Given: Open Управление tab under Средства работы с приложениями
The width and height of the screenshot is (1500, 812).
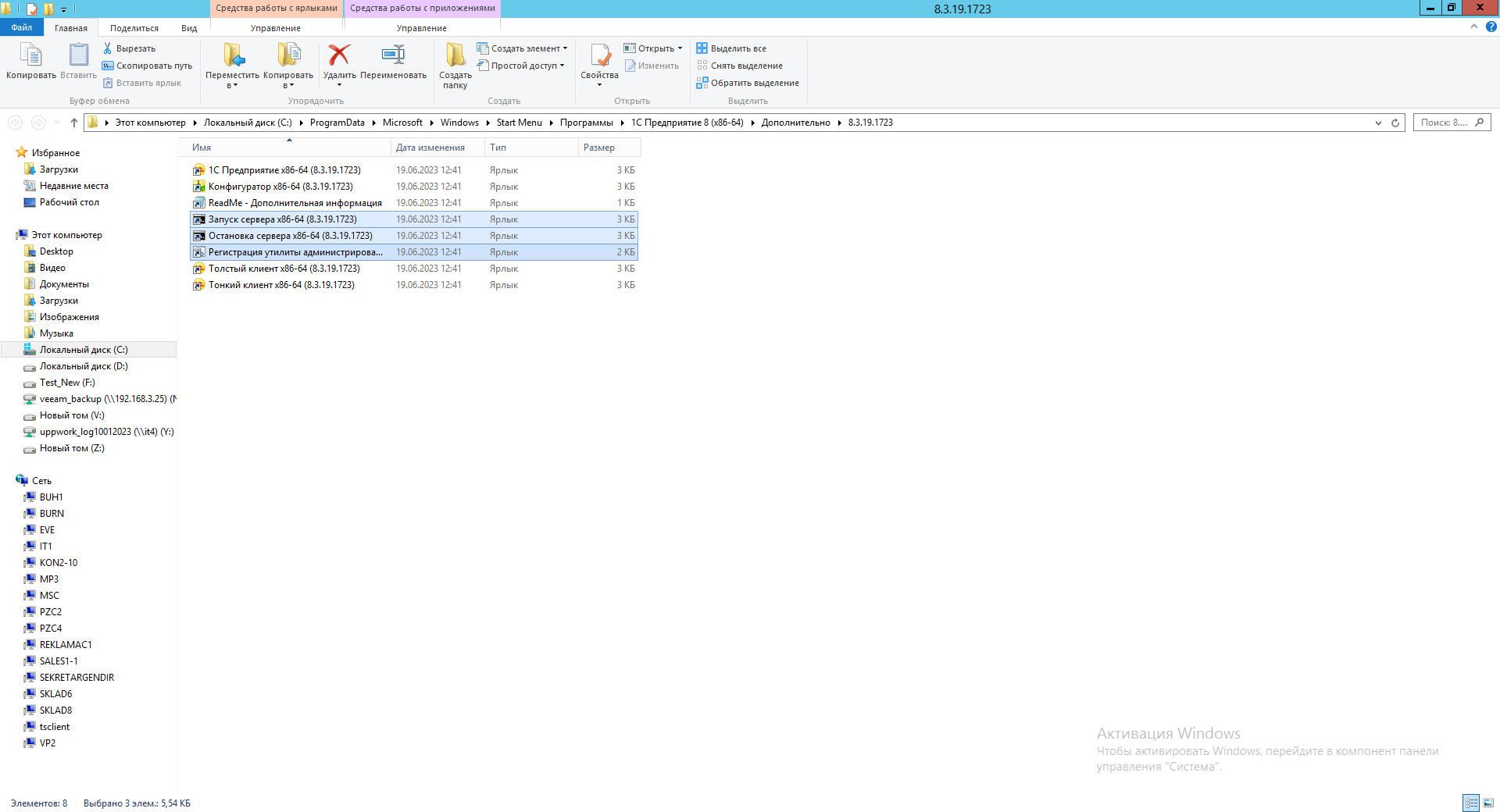Looking at the screenshot, I should point(422,28).
